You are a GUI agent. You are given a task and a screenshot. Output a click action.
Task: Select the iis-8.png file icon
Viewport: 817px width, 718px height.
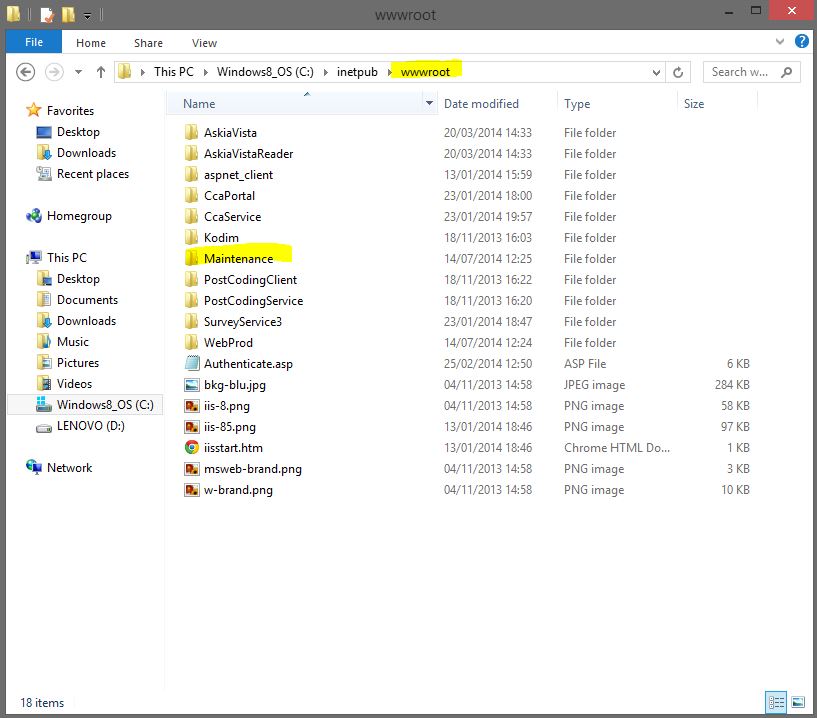coord(192,405)
